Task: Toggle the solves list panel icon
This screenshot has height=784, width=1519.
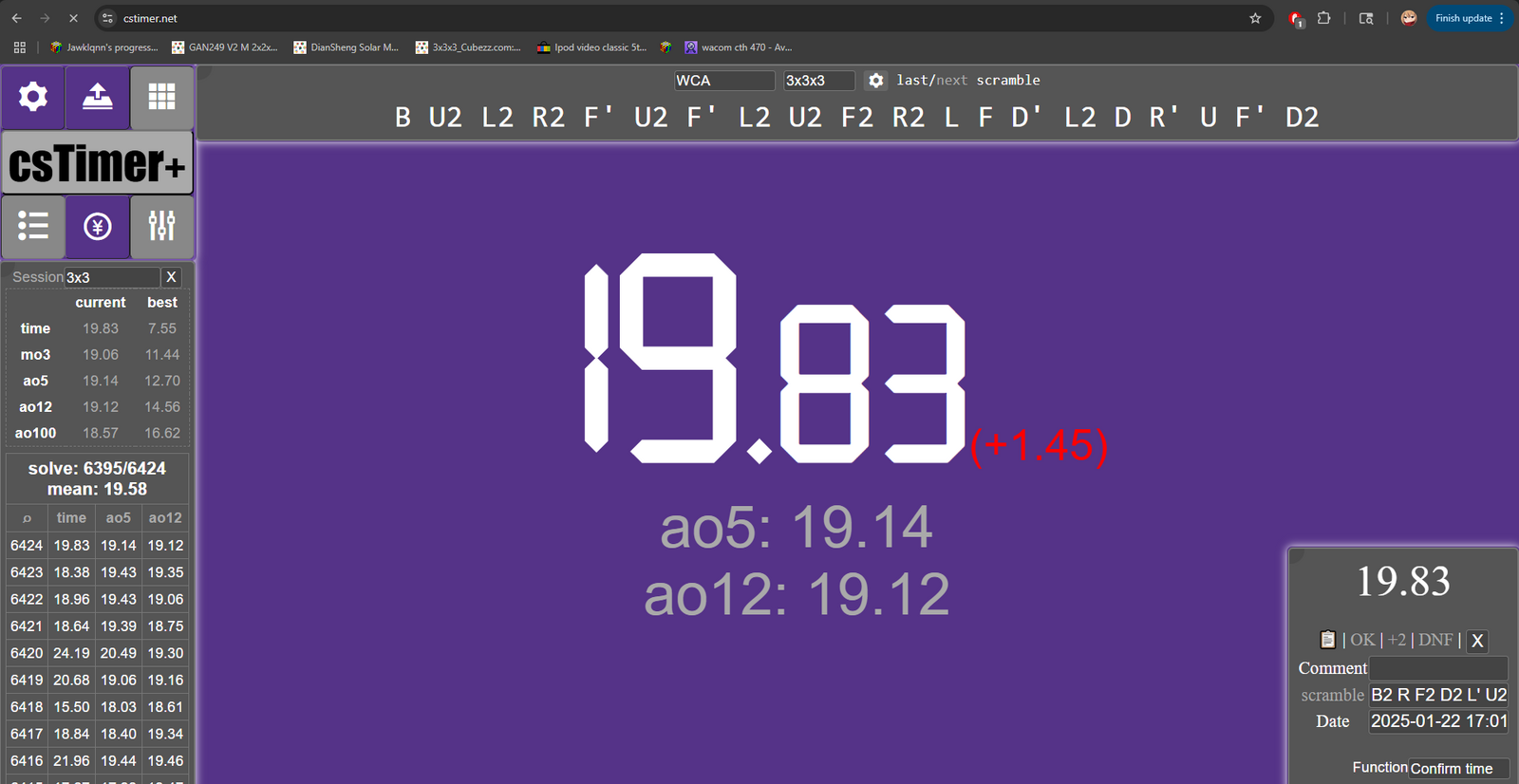Action: (33, 227)
